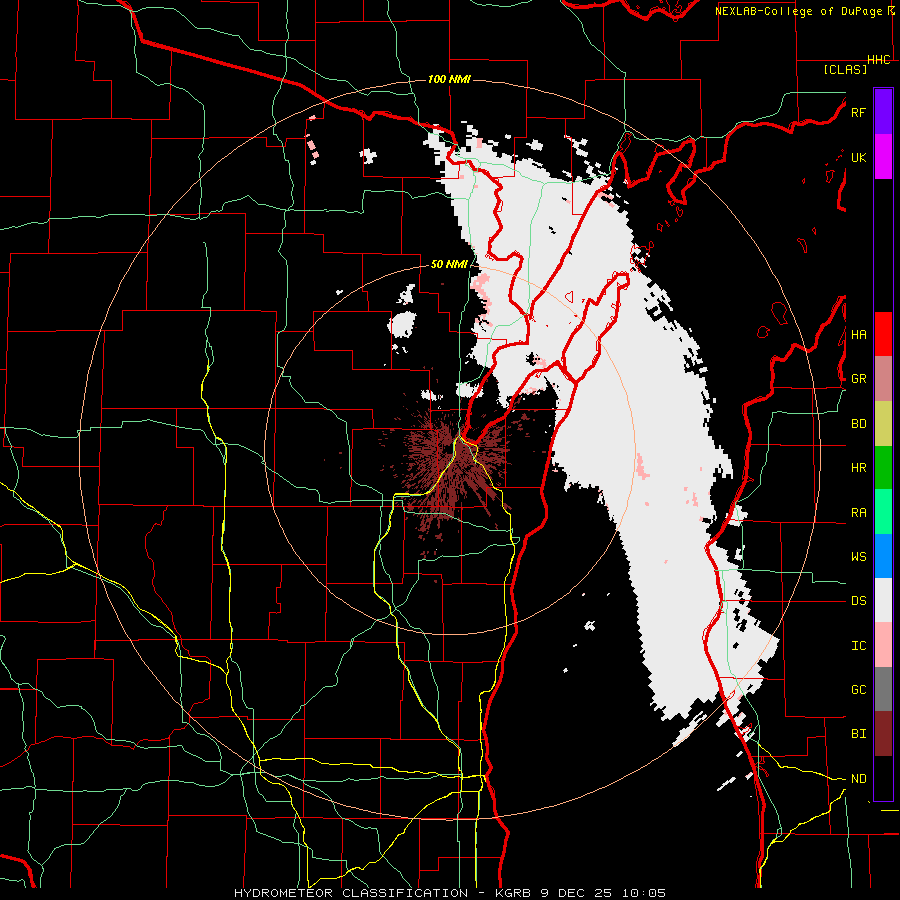Click the WS legend label
The height and width of the screenshot is (900, 900).
(858, 557)
